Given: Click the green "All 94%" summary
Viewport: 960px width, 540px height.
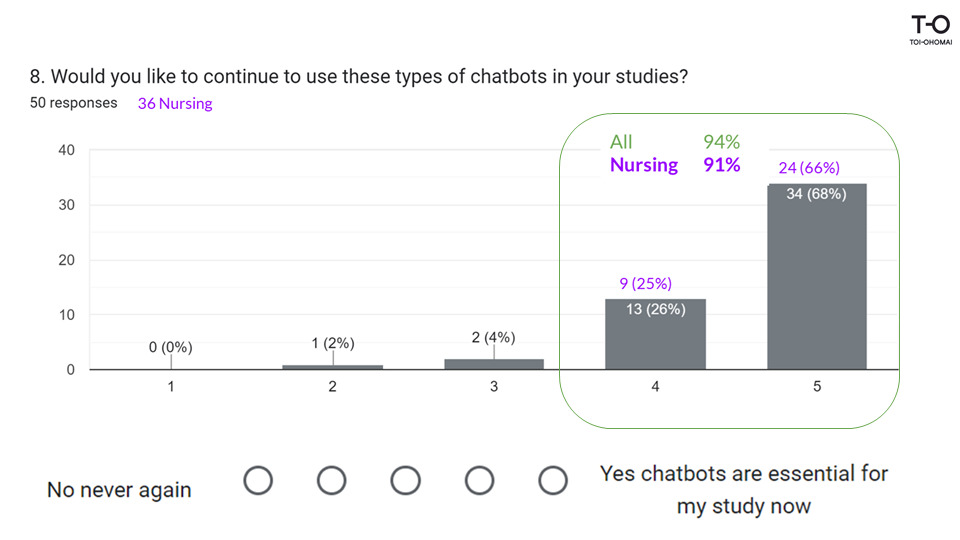Looking at the screenshot, I should coord(675,142).
